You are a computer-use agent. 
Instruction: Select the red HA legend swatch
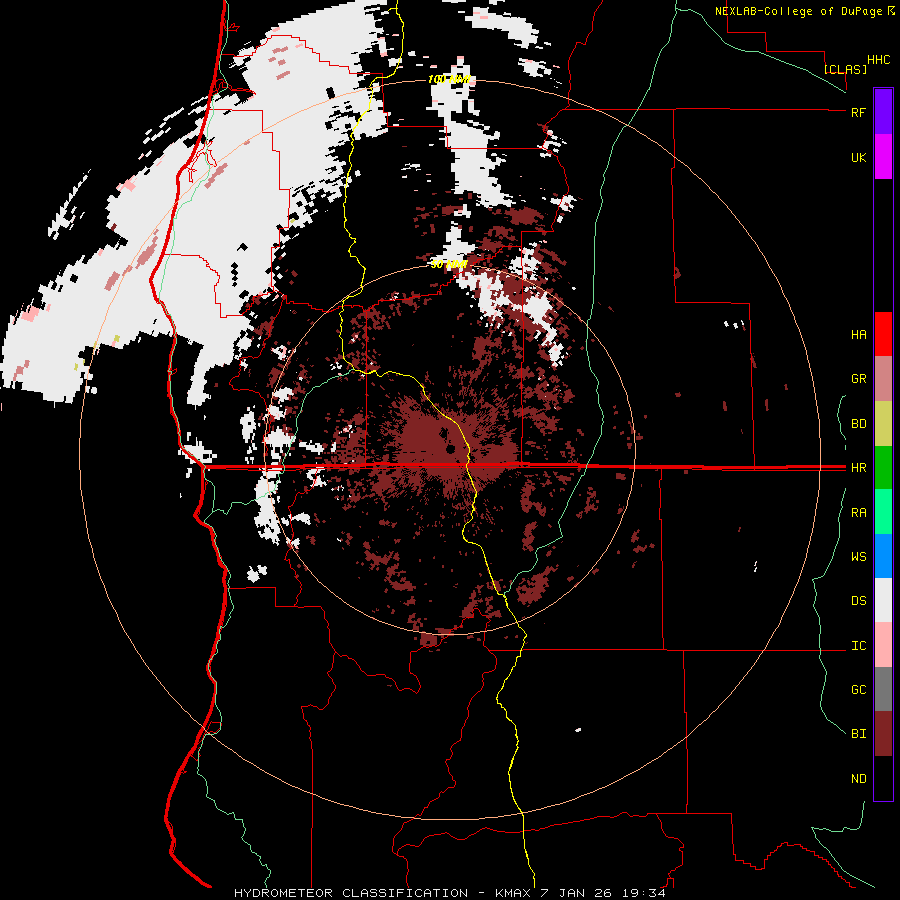tap(883, 334)
